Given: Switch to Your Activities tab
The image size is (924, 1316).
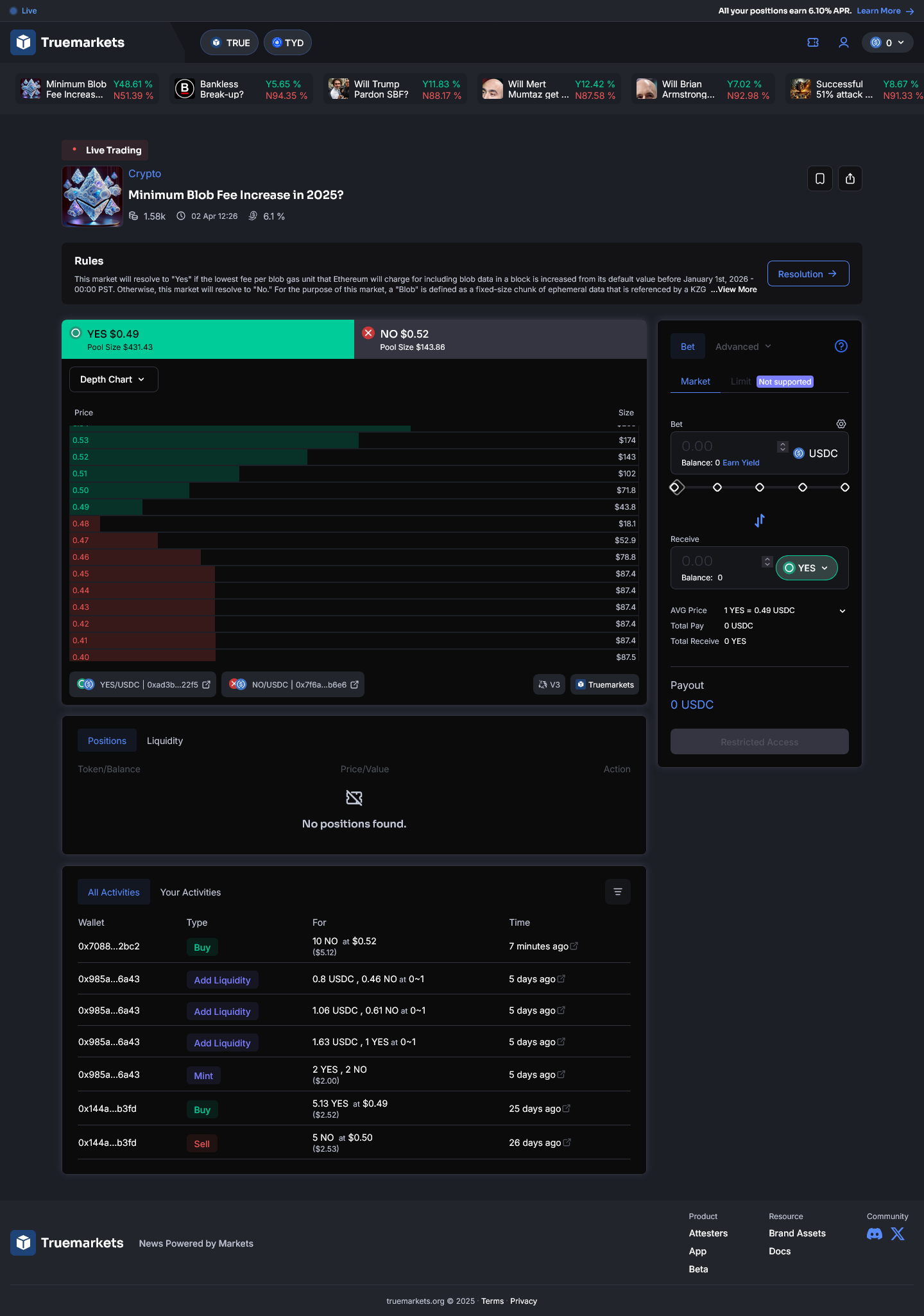Looking at the screenshot, I should (x=191, y=892).
